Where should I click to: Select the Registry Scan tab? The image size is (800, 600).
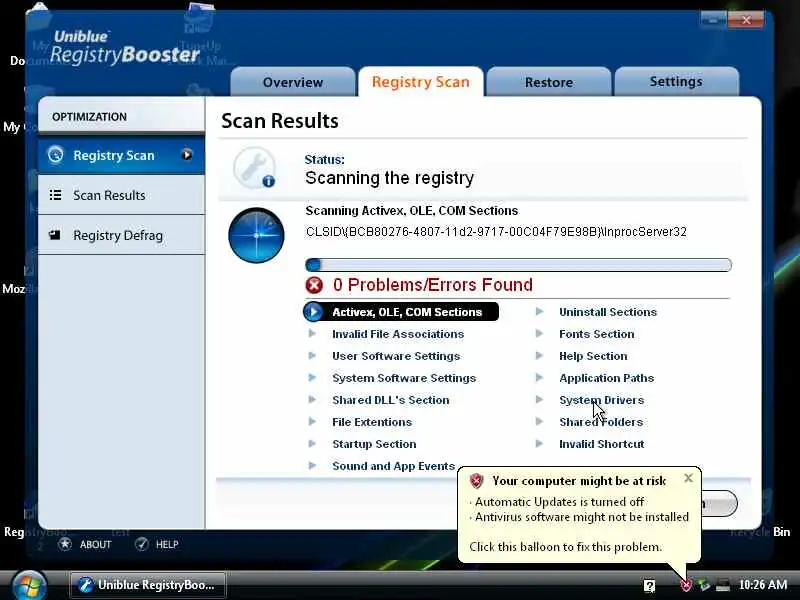421,82
